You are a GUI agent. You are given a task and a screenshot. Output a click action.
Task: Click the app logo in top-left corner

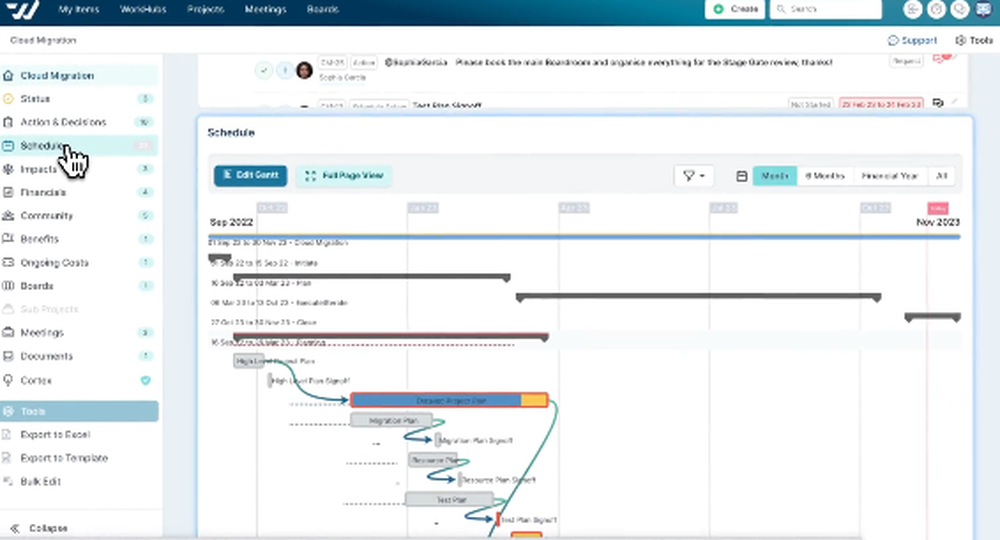point(23,9)
